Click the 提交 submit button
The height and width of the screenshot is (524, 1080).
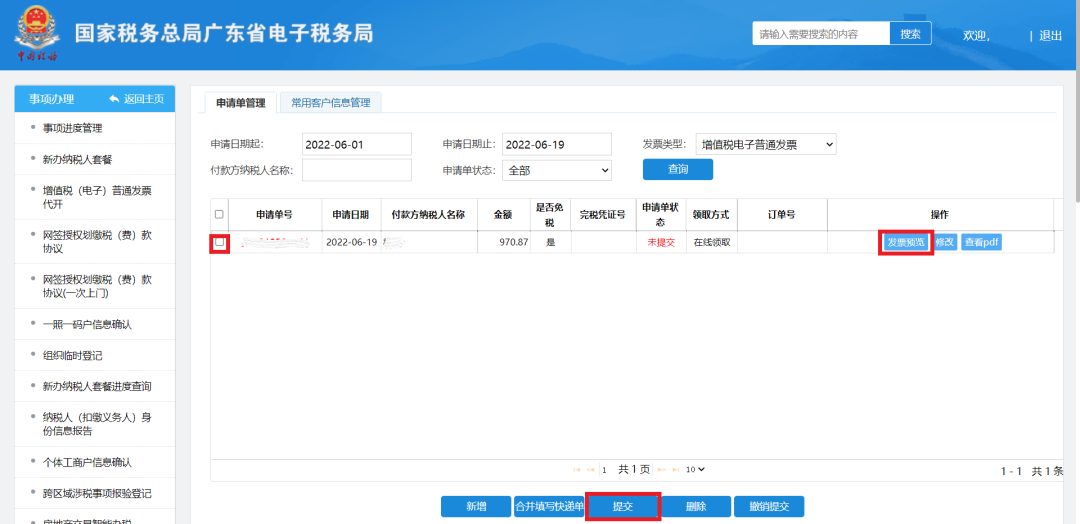(623, 506)
